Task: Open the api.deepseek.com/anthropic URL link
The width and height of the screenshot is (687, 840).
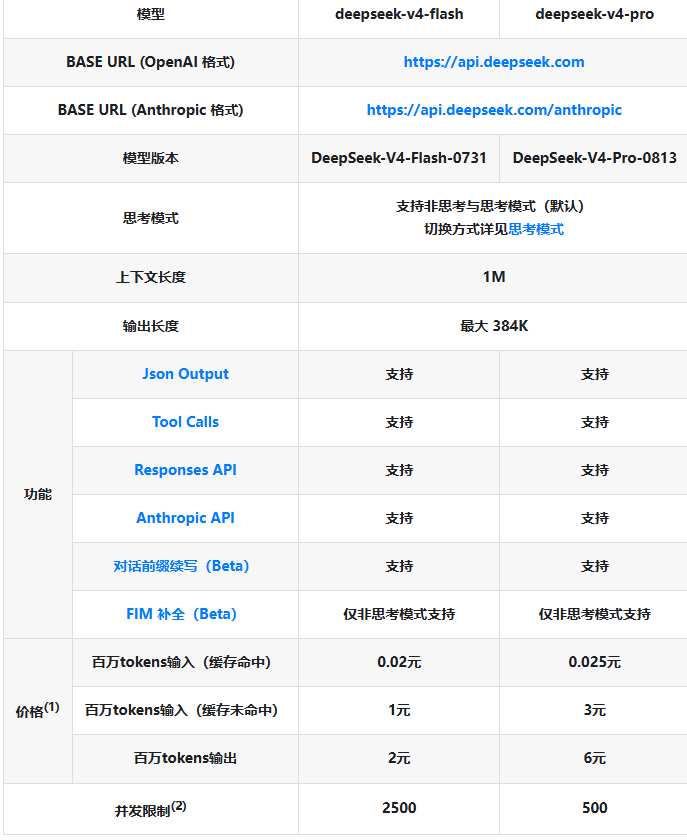Action: point(494,110)
